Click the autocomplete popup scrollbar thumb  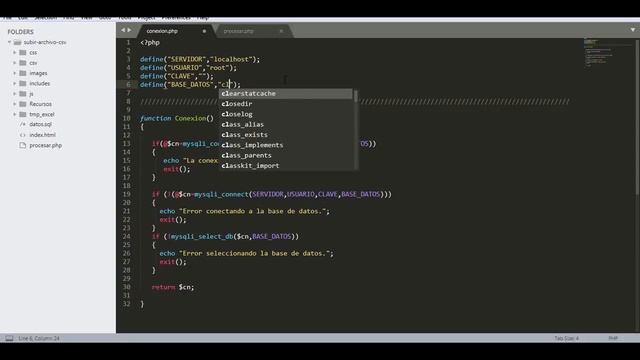point(356,96)
